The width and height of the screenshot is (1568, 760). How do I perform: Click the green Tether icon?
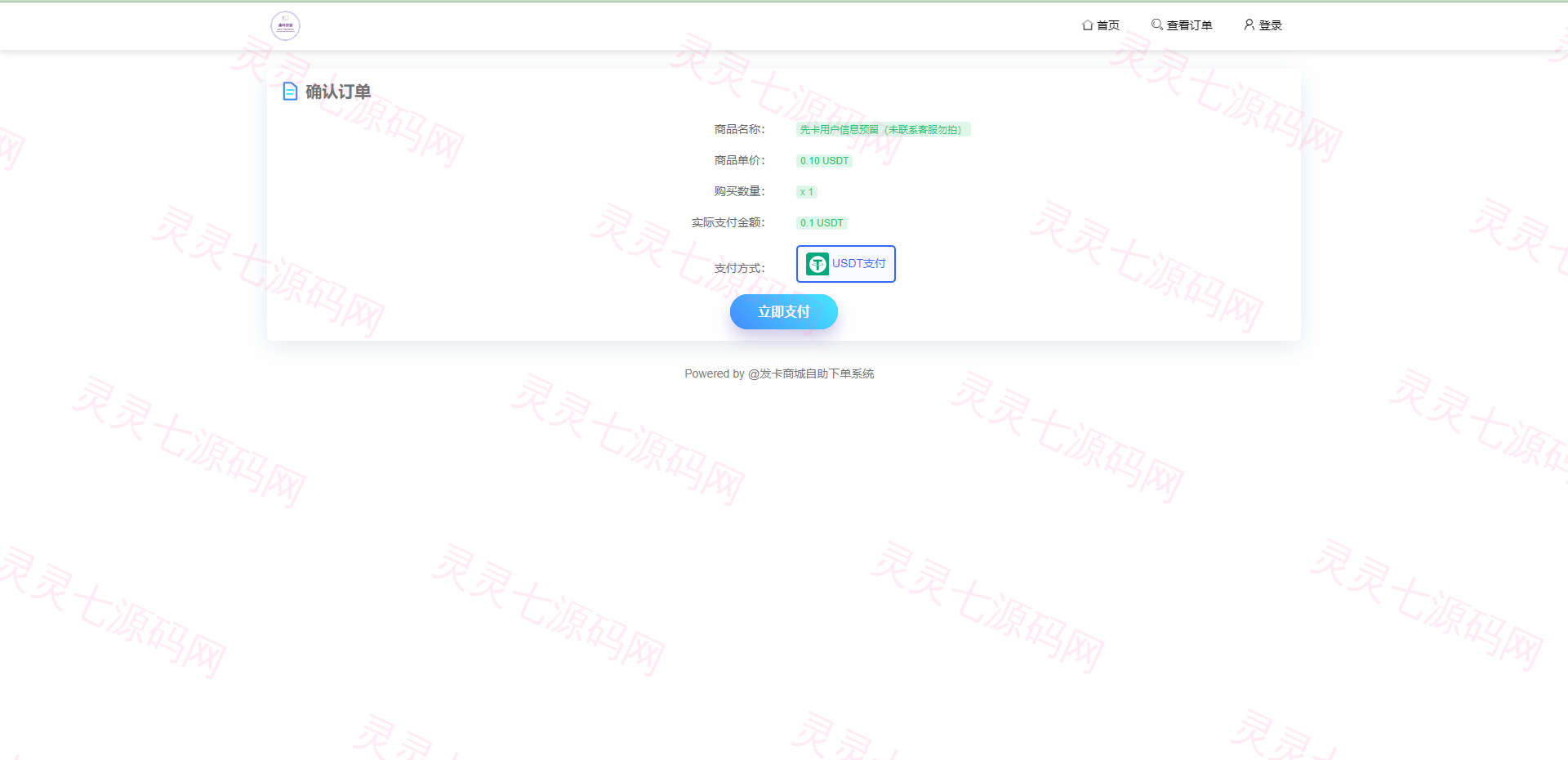(817, 264)
